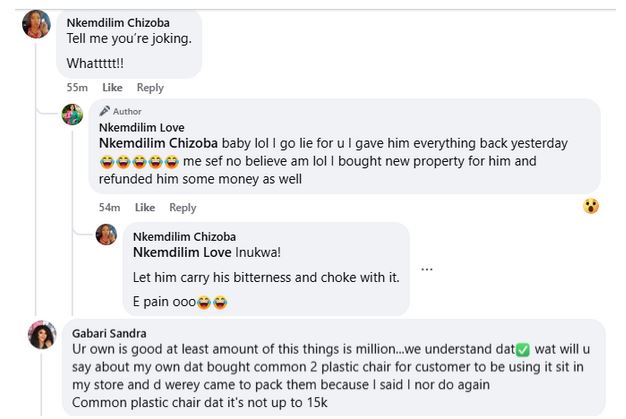Open Nkemdilim Love's profile picture beside Author reply
The width and height of the screenshot is (626, 419).
(x=72, y=115)
